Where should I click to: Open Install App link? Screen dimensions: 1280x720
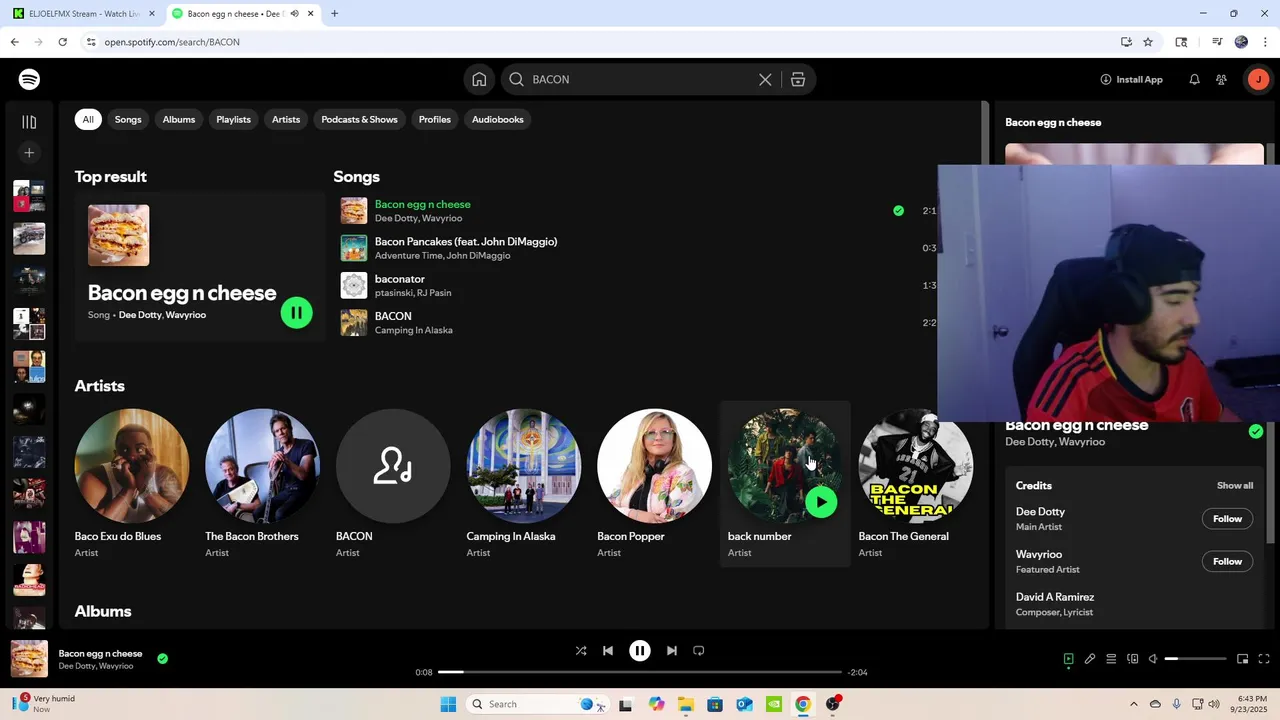(x=1131, y=79)
